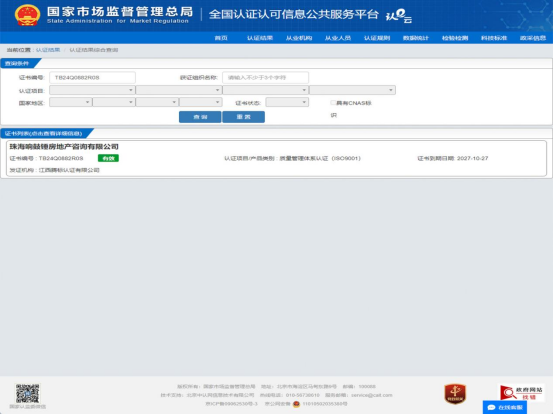Open the 在线客服 chat widget

pos(505,407)
